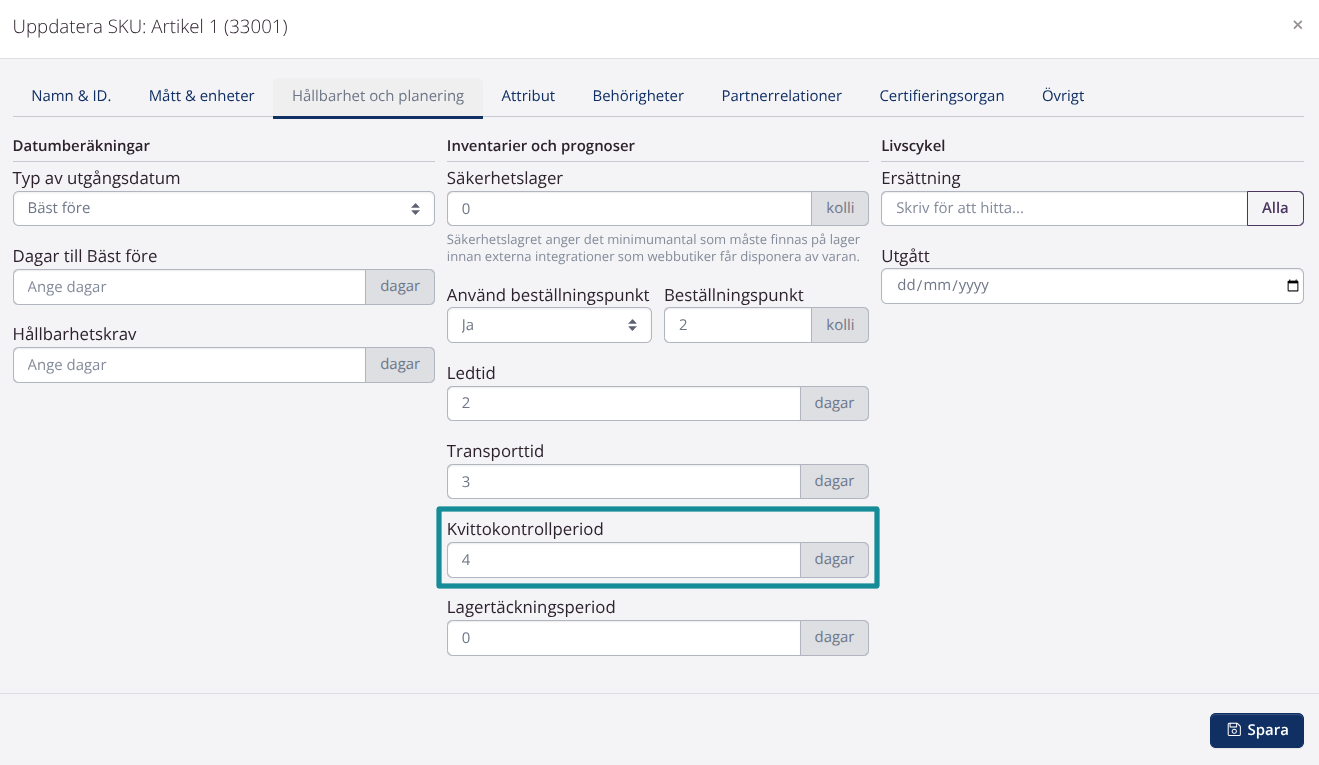Screen dimensions: 1319x765
Task: Focus the Ledtid input field
Action: (x=624, y=403)
